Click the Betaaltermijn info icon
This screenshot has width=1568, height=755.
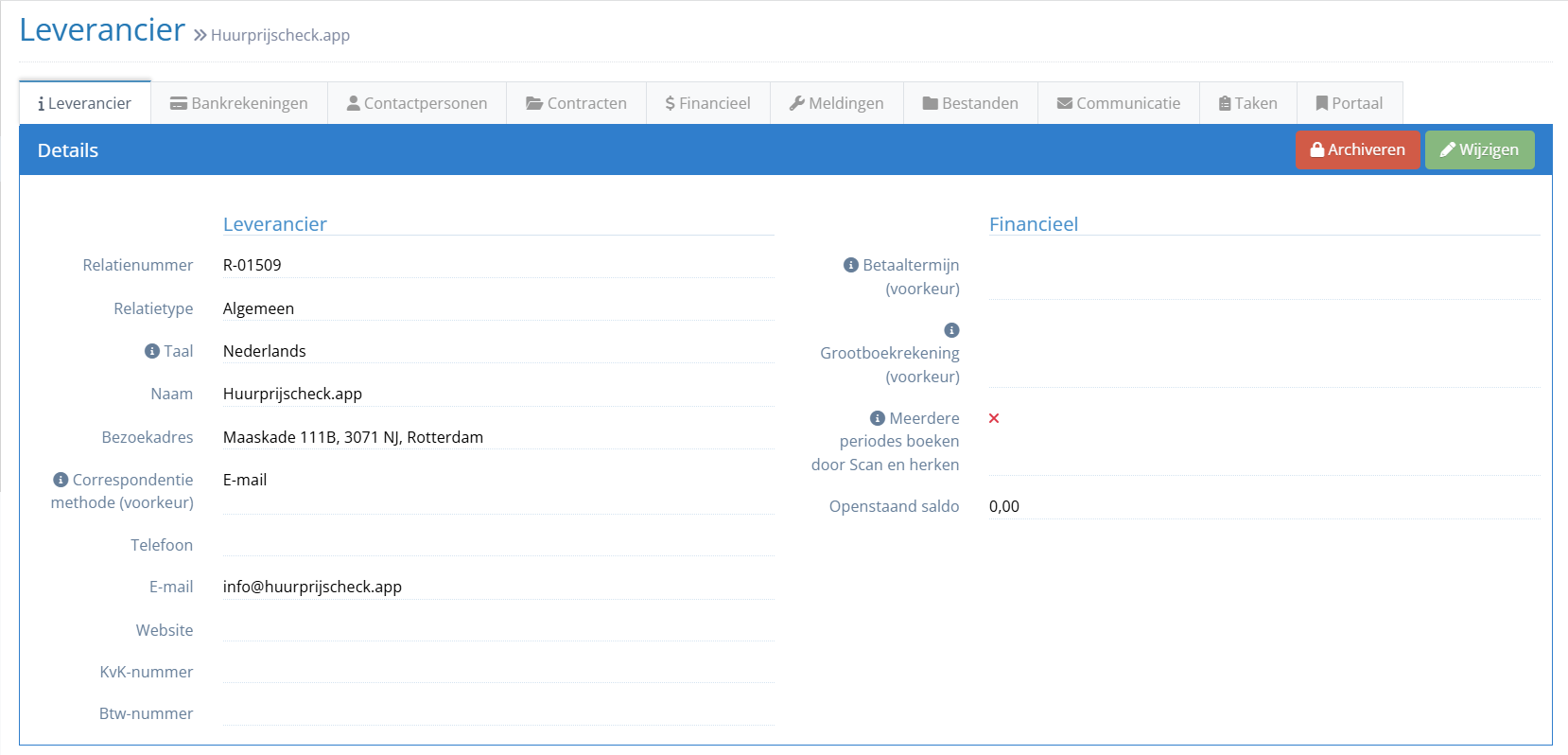850,266
